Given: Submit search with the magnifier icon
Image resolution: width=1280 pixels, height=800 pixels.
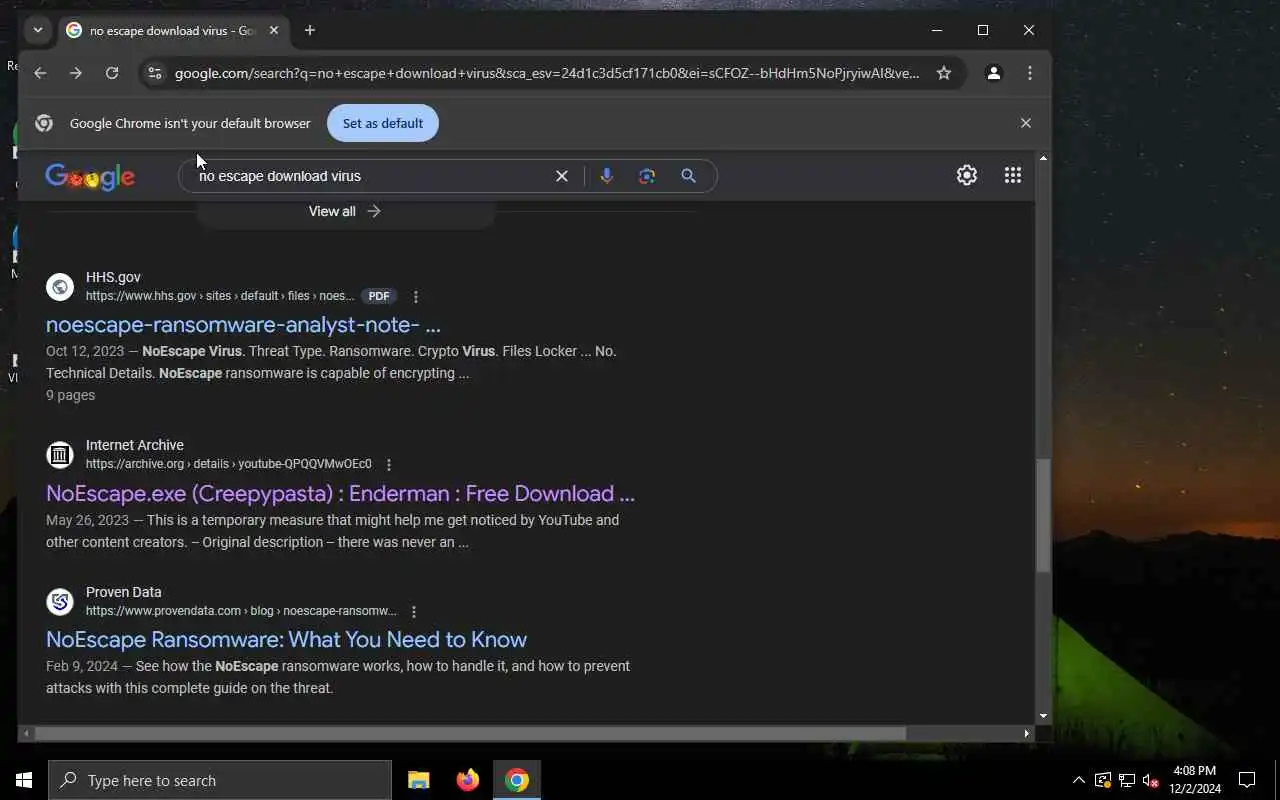Looking at the screenshot, I should (x=688, y=176).
